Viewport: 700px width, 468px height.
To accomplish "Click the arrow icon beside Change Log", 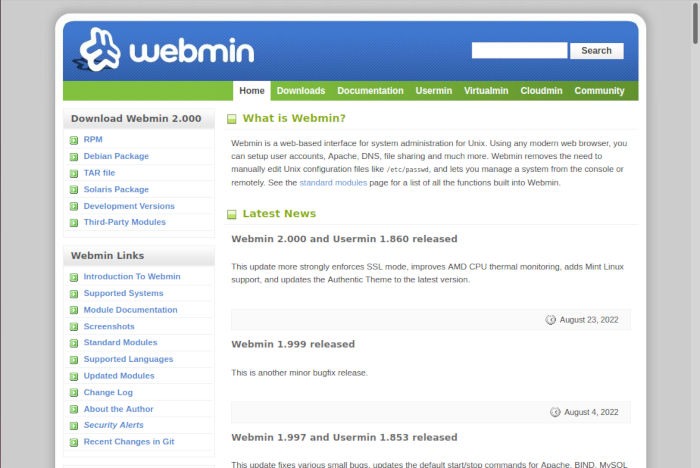I will point(74,393).
